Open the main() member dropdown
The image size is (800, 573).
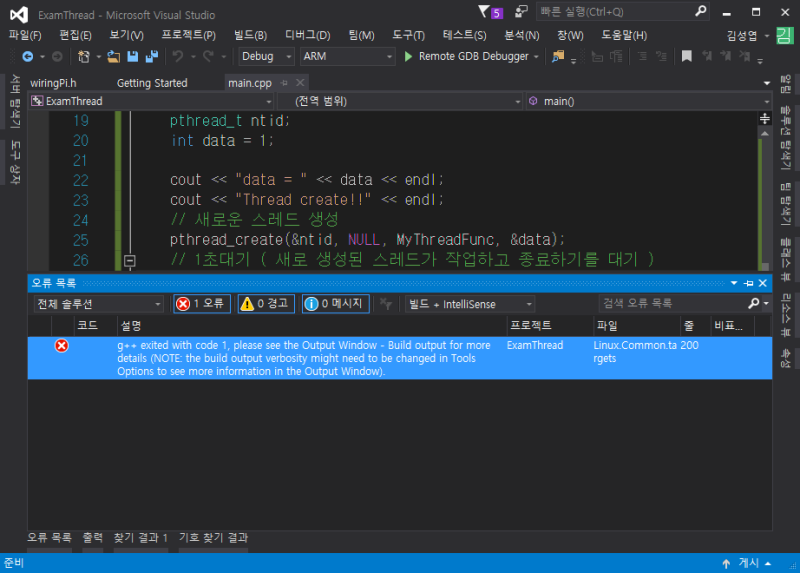click(x=648, y=101)
